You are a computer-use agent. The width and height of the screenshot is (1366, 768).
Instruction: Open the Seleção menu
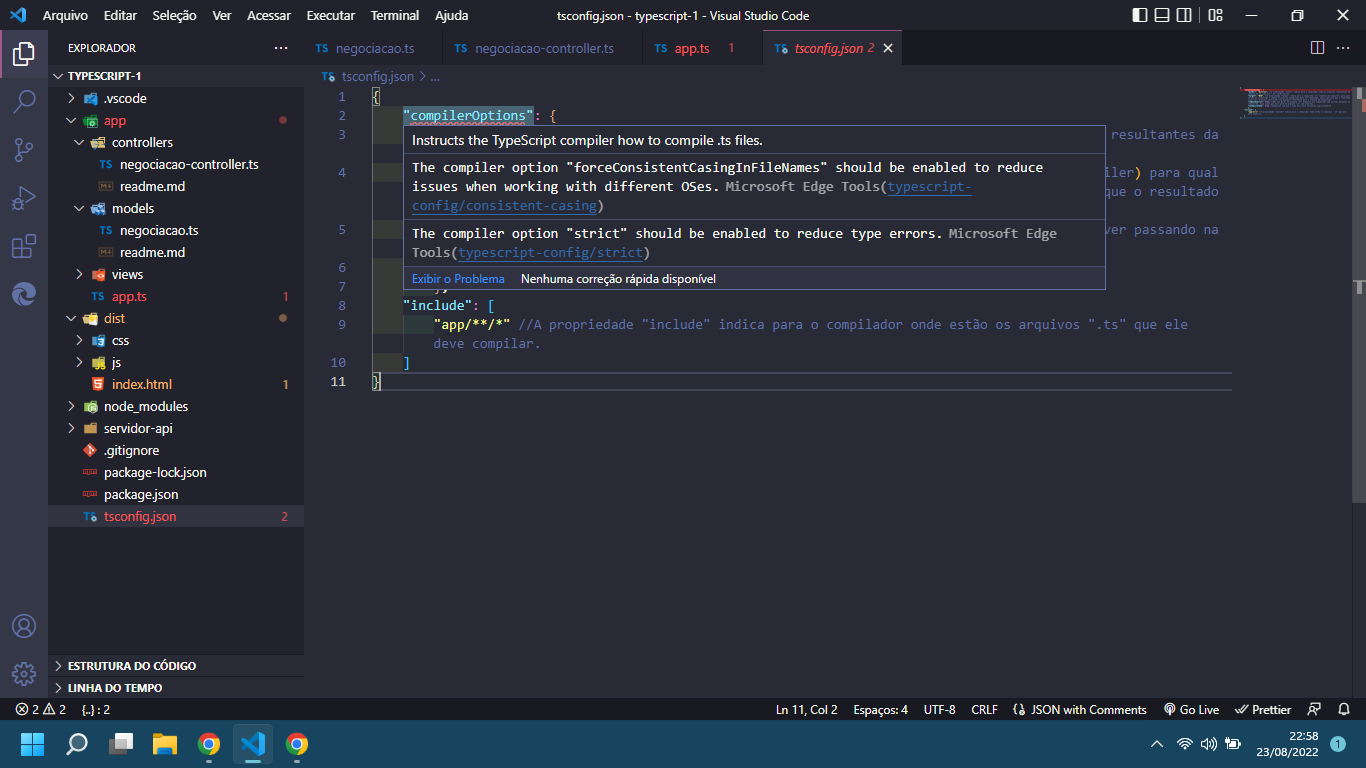point(175,16)
